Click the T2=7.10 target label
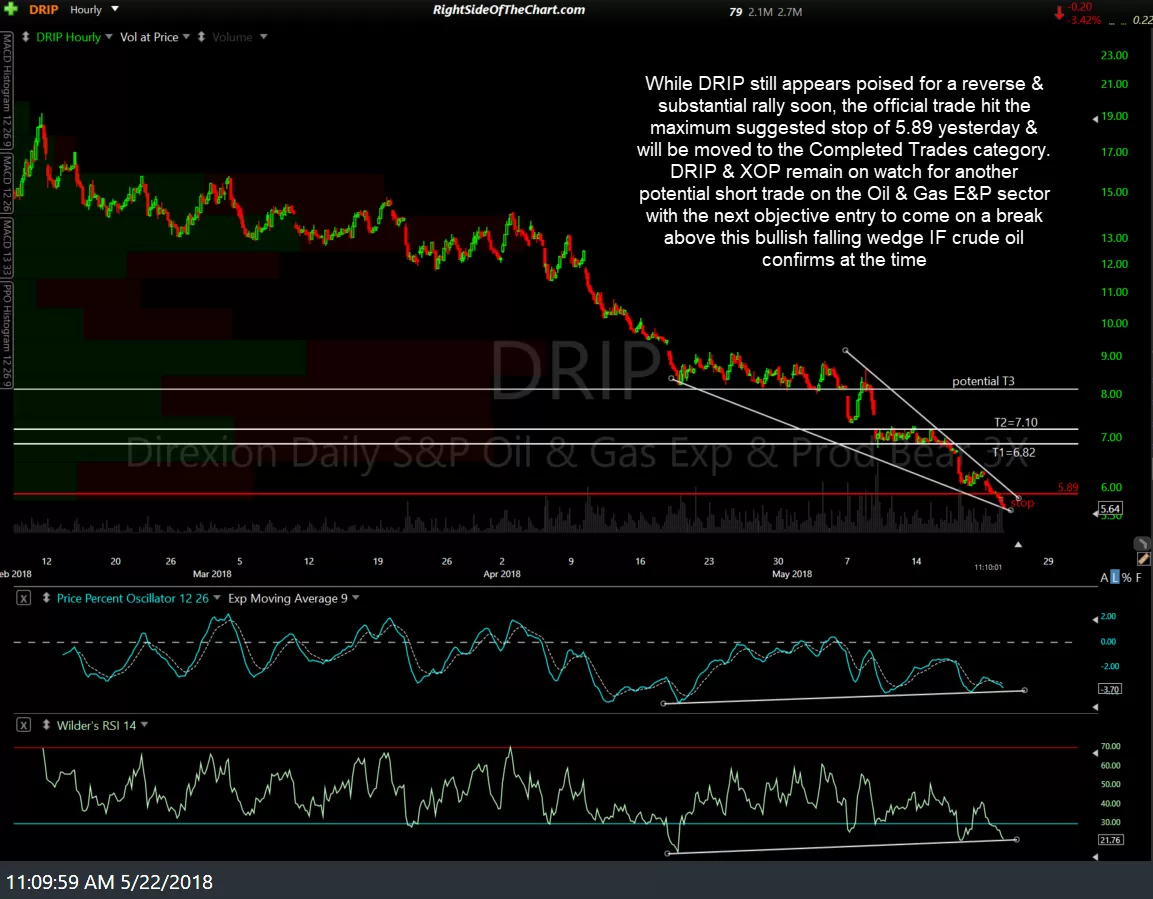The image size is (1153, 899). 1015,422
